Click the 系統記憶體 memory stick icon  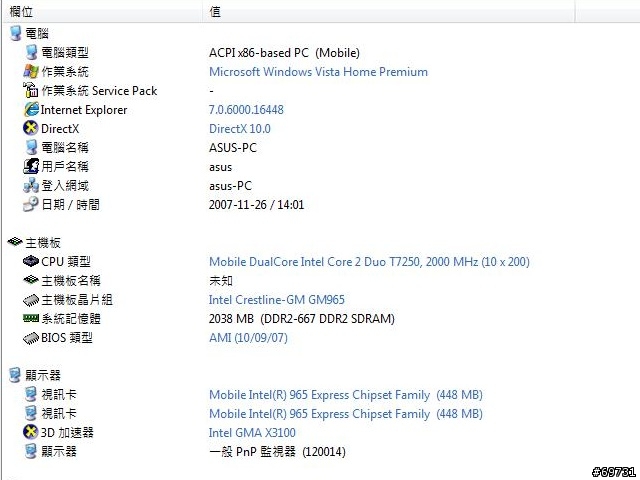[x=31, y=318]
